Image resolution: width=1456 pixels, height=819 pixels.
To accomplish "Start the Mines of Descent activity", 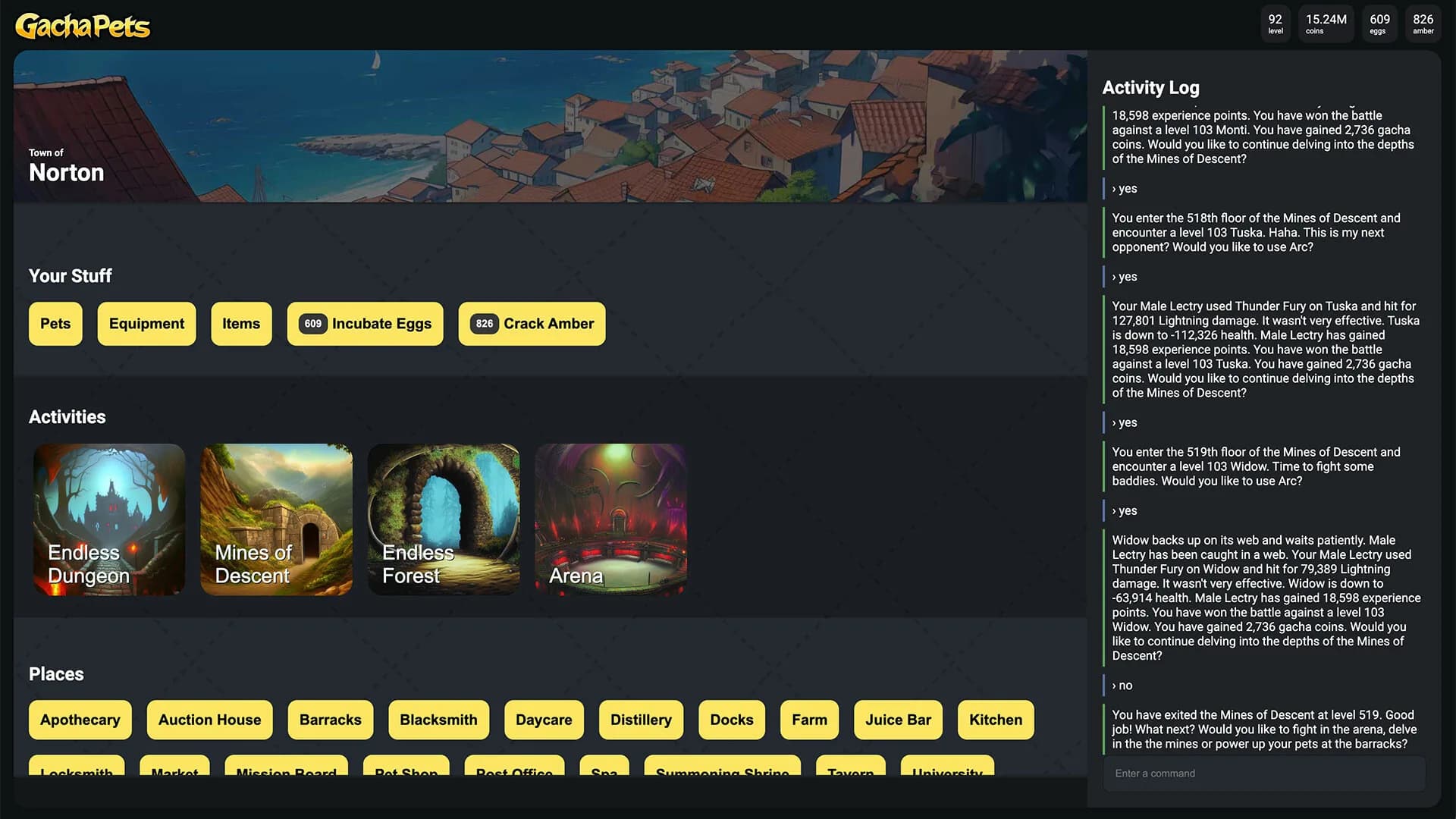I will (x=277, y=519).
